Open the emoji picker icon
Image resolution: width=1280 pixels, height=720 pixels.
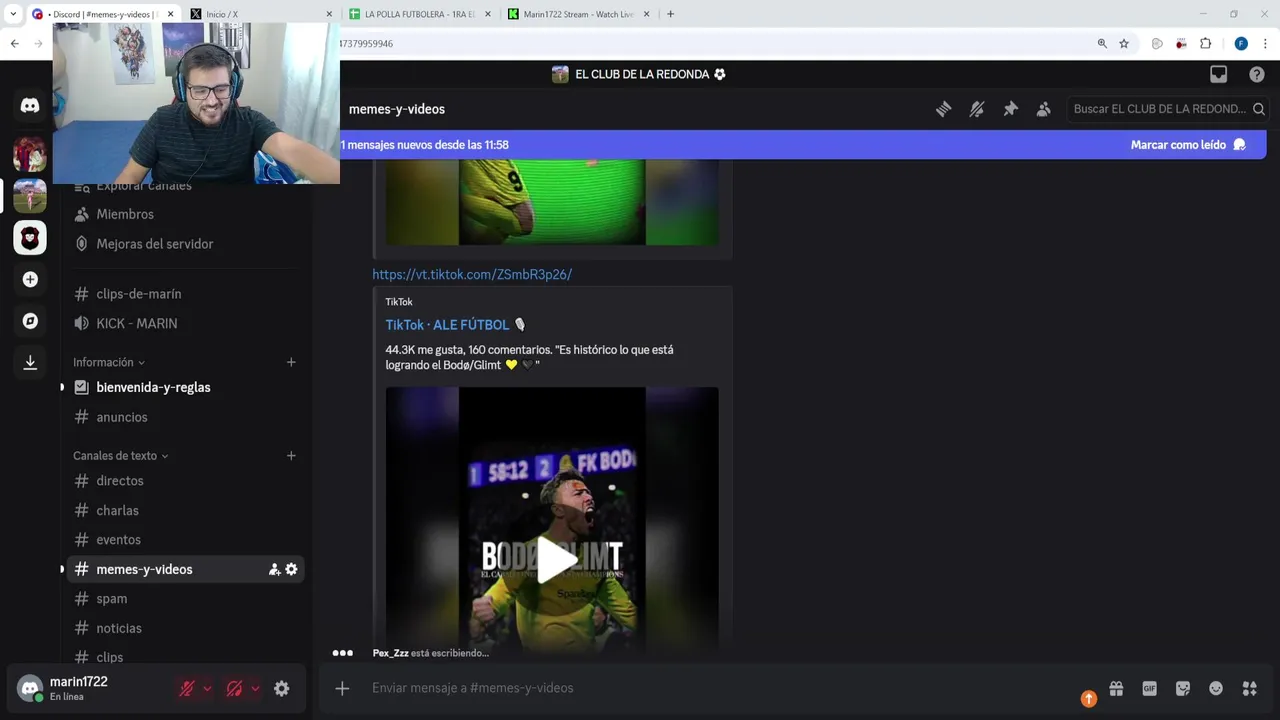click(1216, 688)
